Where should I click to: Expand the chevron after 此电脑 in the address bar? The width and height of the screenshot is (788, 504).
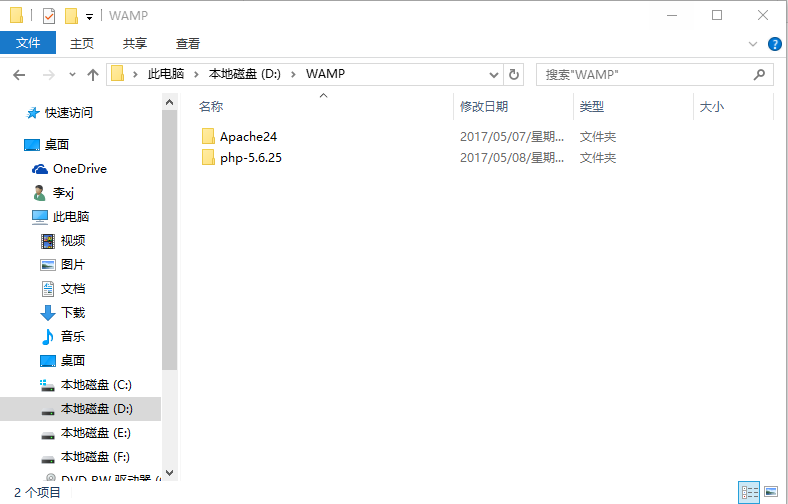pos(196,74)
